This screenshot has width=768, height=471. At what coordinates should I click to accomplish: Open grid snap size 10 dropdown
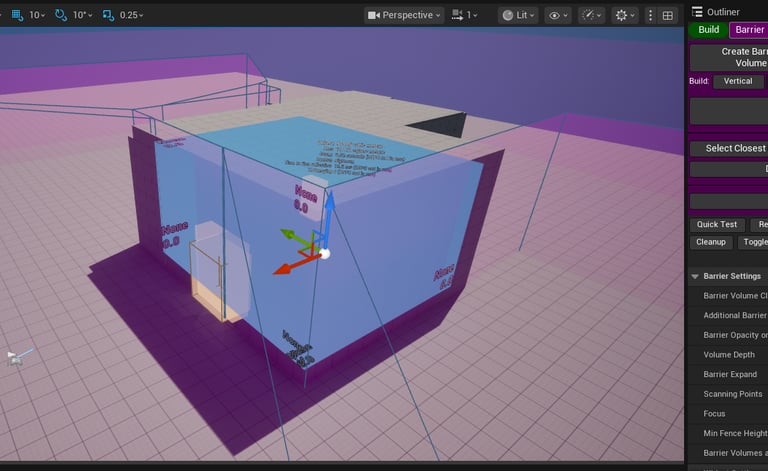tap(37, 15)
